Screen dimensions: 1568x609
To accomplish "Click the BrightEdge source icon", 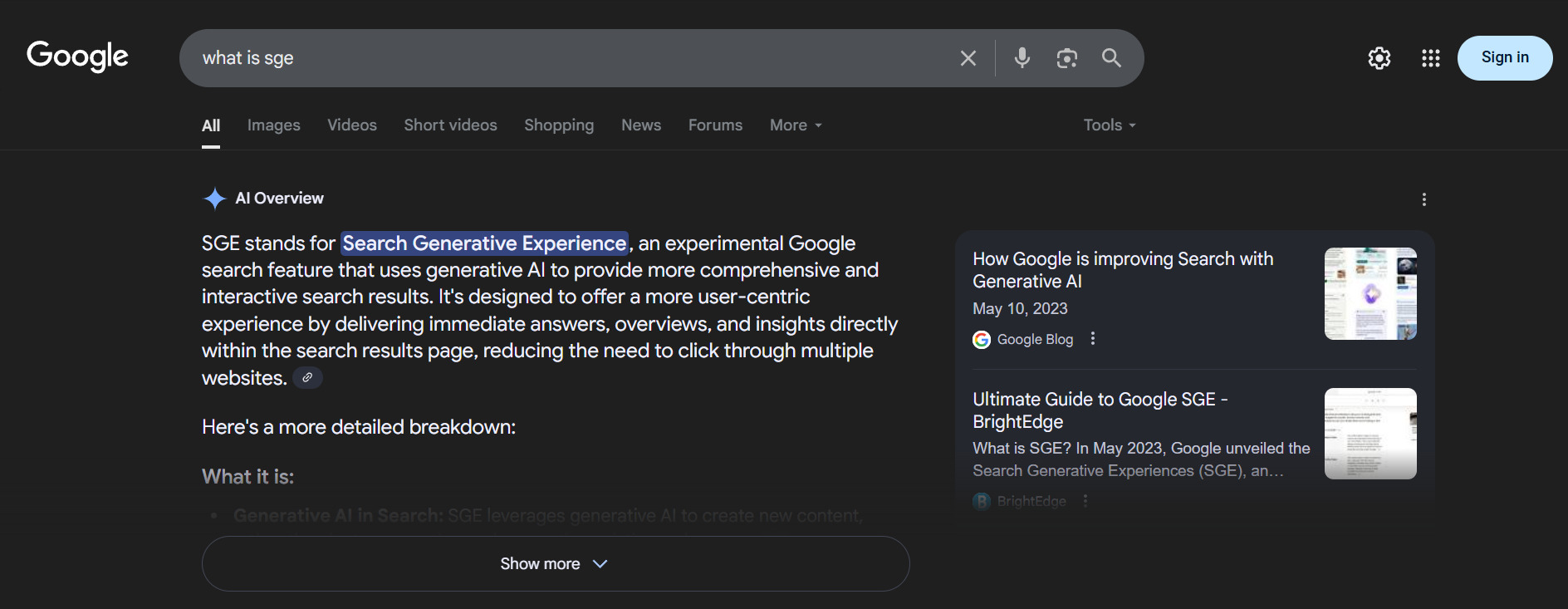I will pos(982,501).
